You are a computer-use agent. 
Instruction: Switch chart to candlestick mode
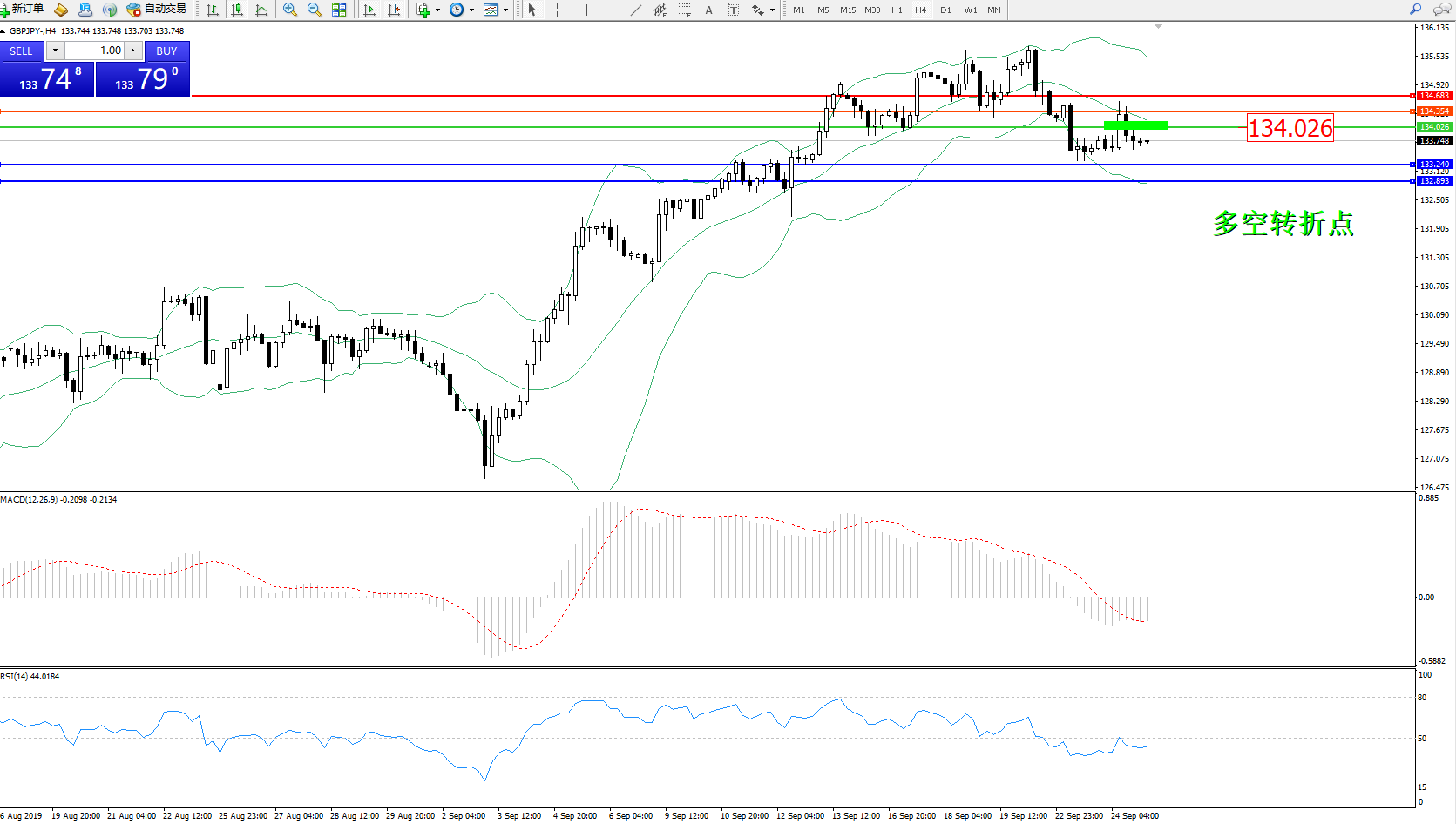click(x=237, y=10)
